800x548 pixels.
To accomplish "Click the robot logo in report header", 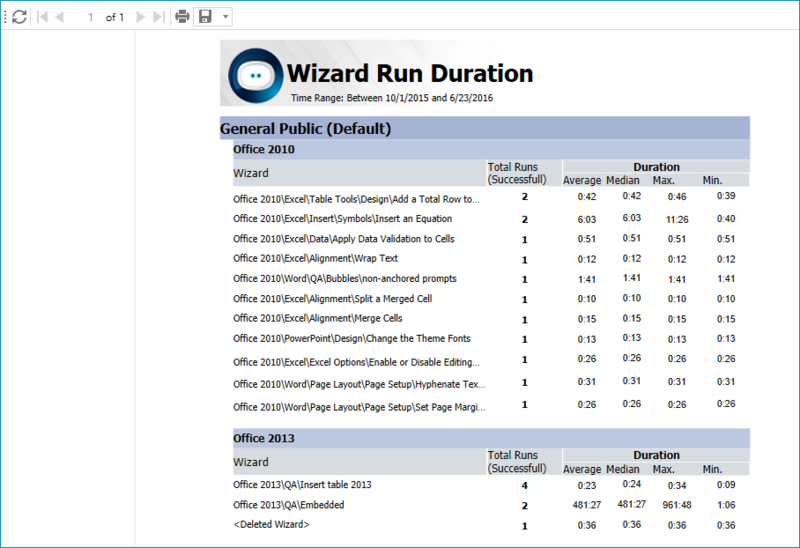I will [254, 74].
